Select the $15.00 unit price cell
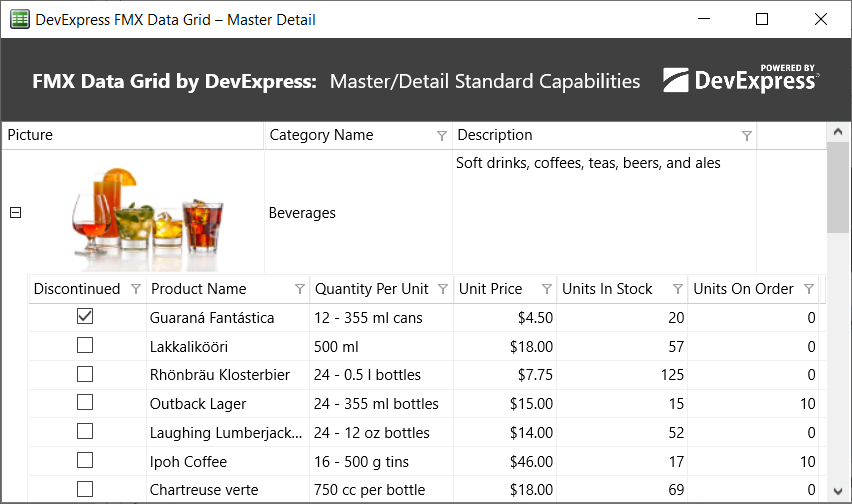This screenshot has height=504, width=852. pos(505,404)
